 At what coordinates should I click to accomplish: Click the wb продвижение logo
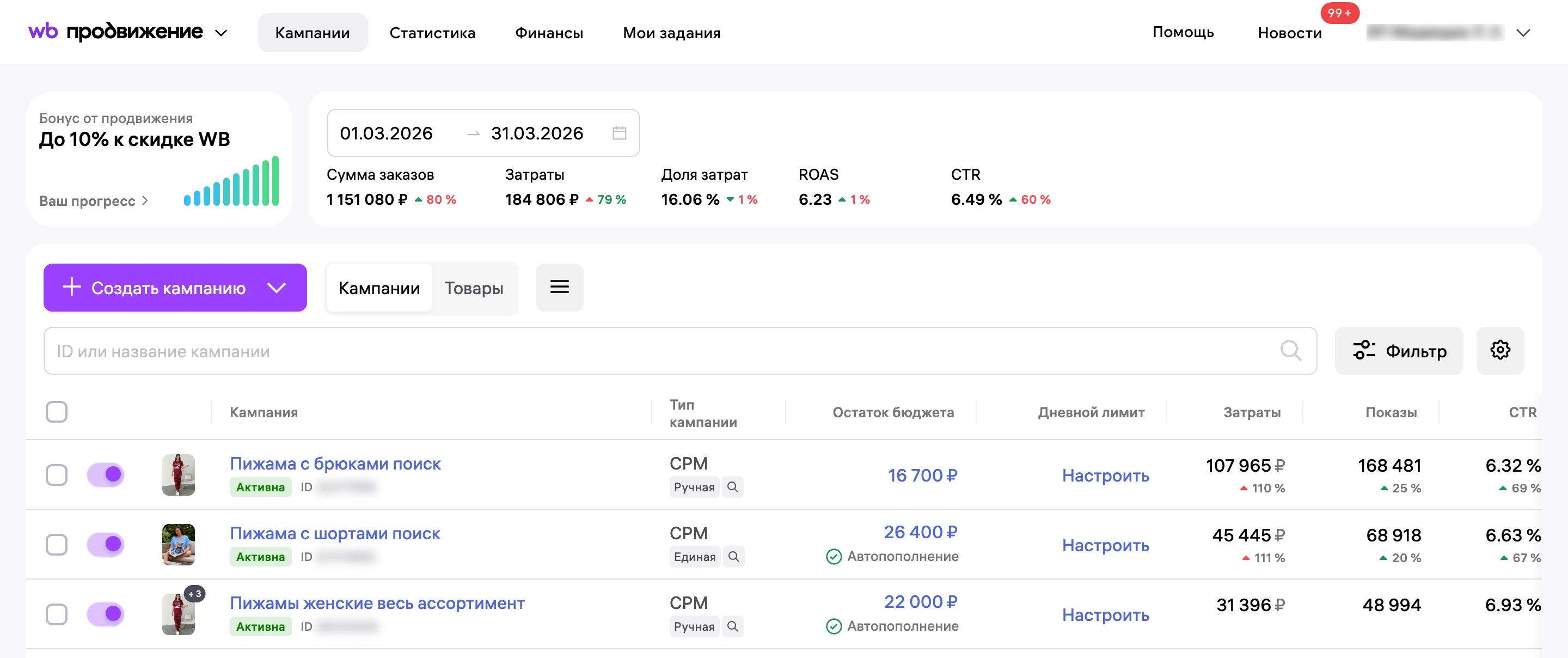pyautogui.click(x=115, y=32)
